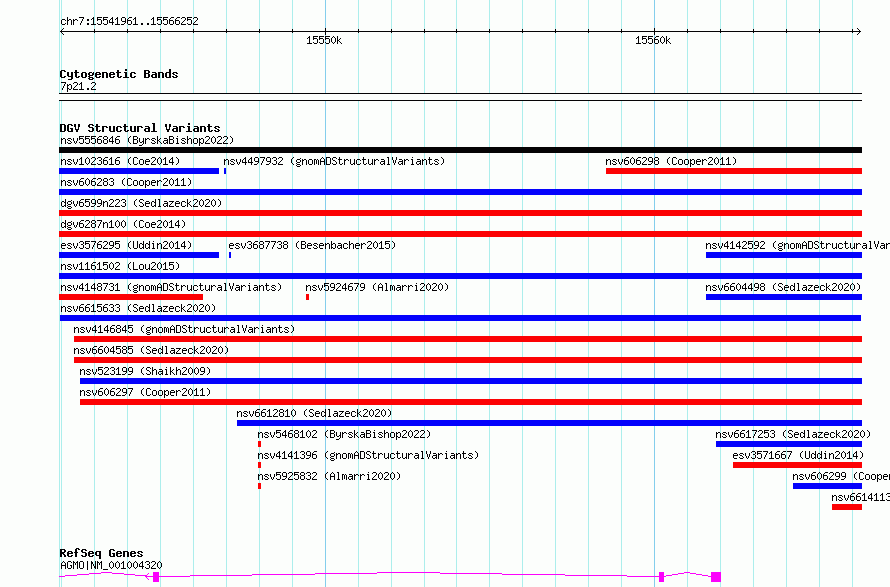Open the nsv6615633 (Sedlazeck2020) label
The height and width of the screenshot is (587, 890).
coord(138,308)
